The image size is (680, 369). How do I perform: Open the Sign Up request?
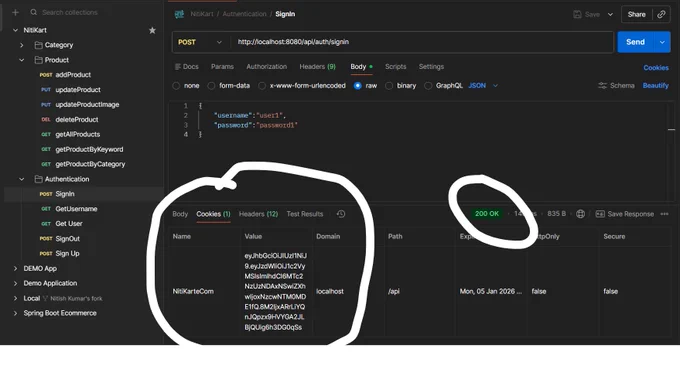[59, 253]
